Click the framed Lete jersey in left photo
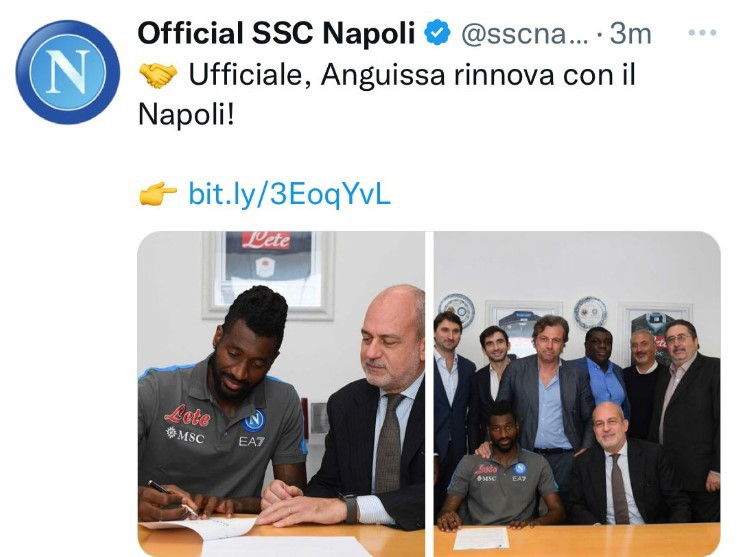The height and width of the screenshot is (557, 737). tap(268, 274)
